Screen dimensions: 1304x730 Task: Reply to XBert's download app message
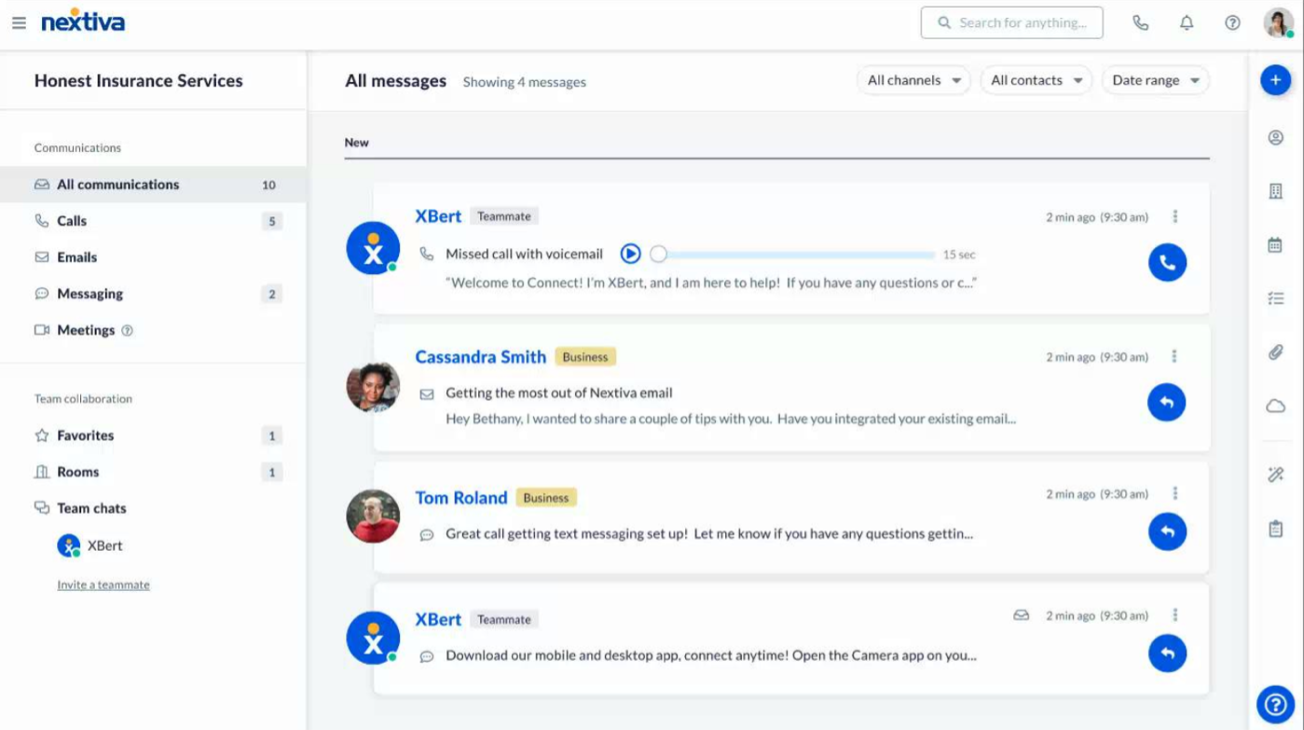pos(1167,654)
